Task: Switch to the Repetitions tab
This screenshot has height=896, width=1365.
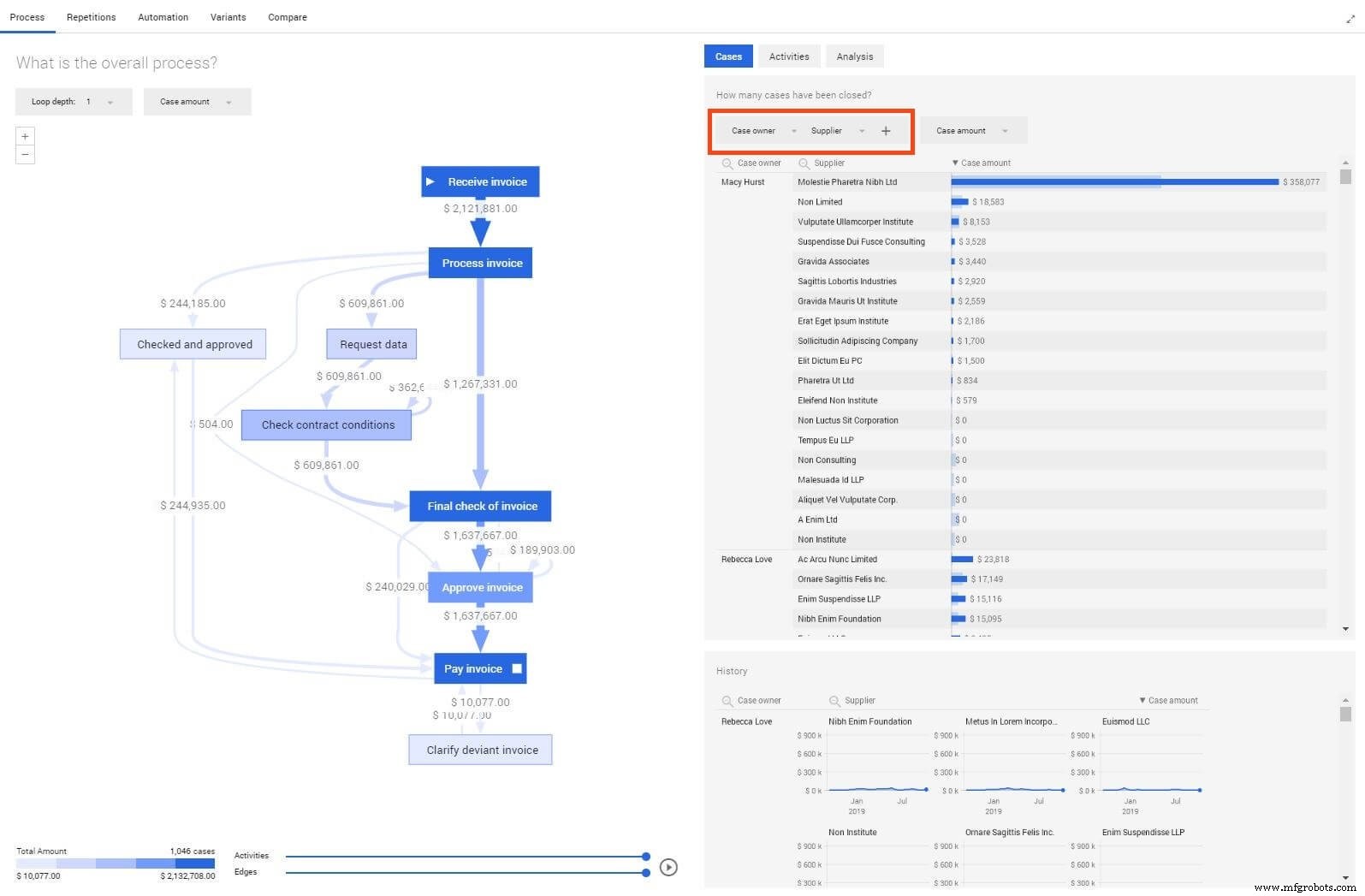Action: 91,17
